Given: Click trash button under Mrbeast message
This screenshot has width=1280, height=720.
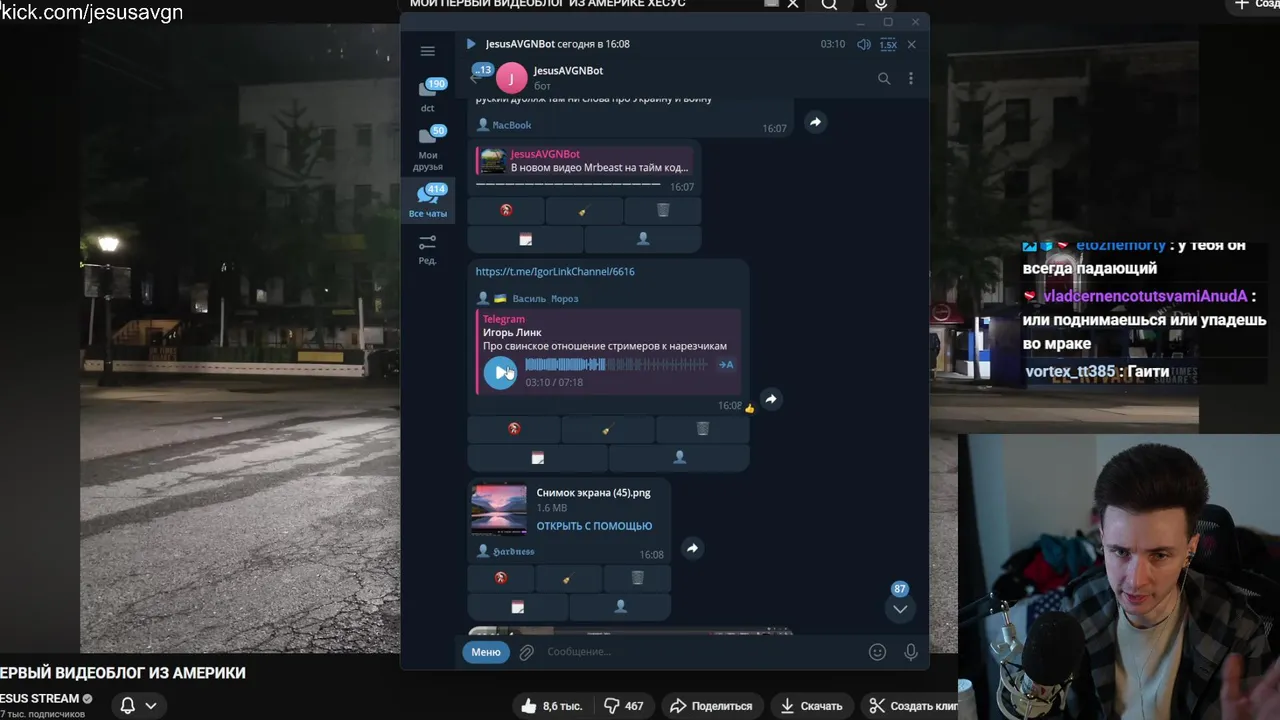Looking at the screenshot, I should (663, 210).
